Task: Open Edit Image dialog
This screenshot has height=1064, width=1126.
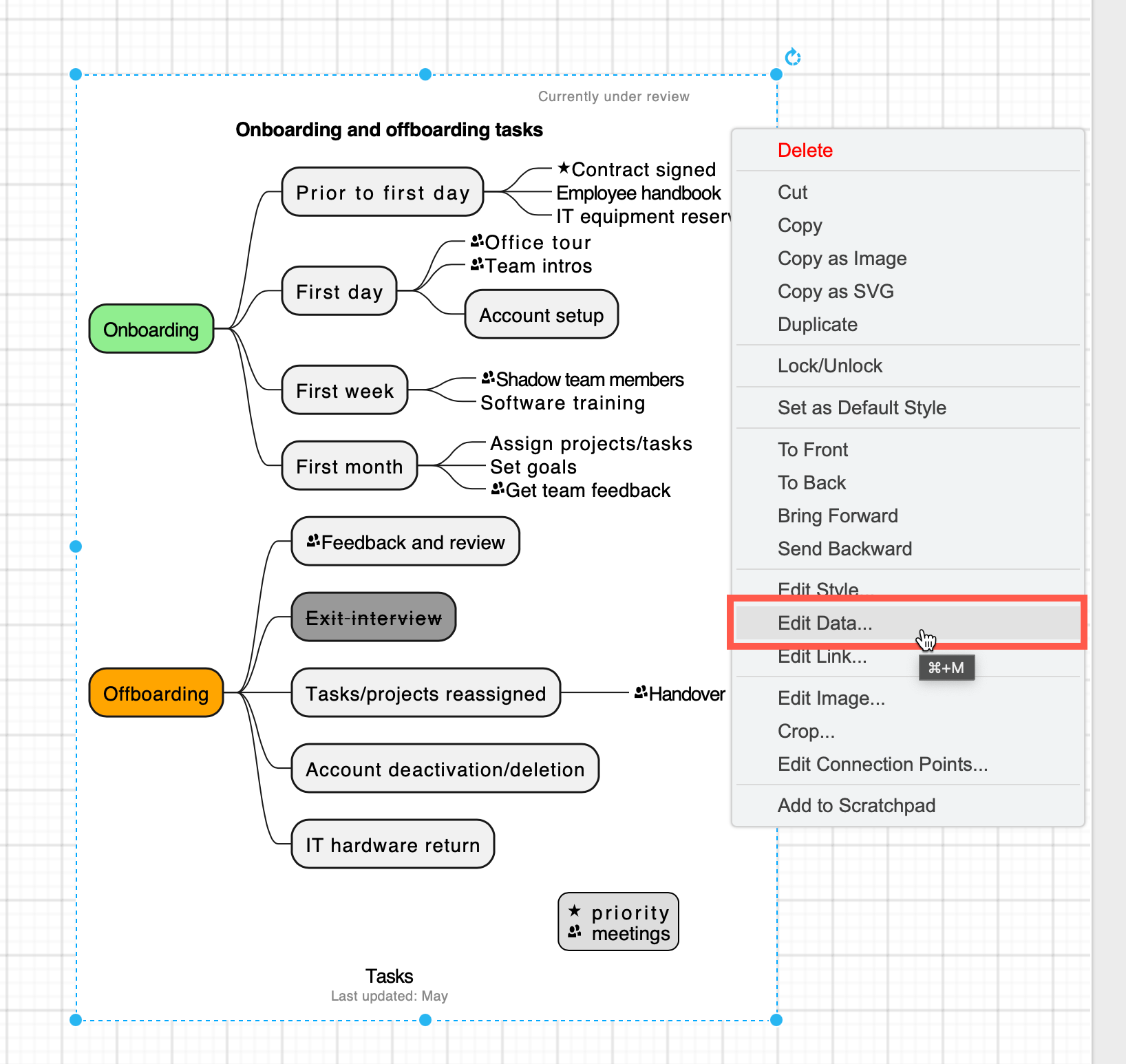Action: click(x=831, y=699)
